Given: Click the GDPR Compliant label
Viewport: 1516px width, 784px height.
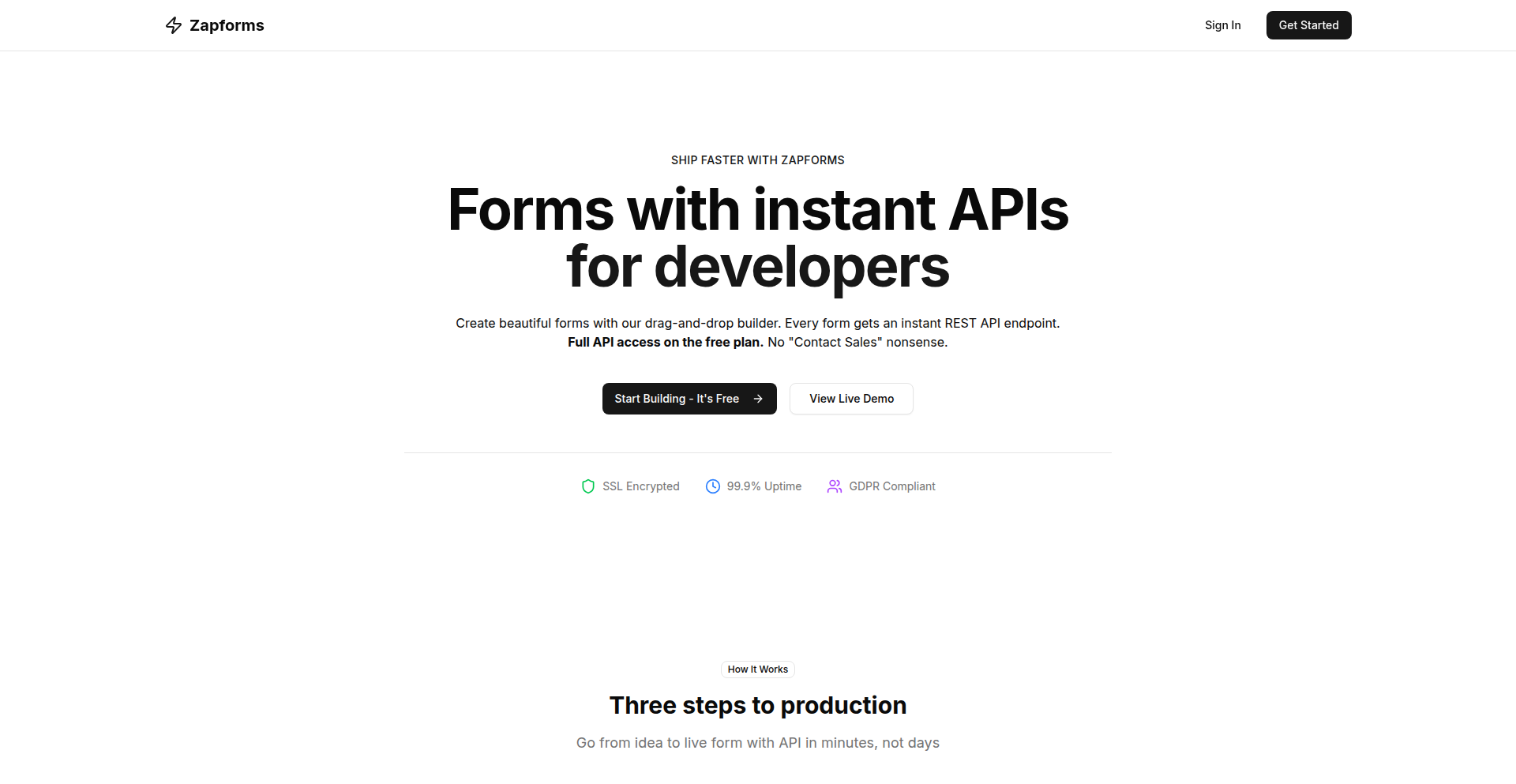Looking at the screenshot, I should 891,486.
